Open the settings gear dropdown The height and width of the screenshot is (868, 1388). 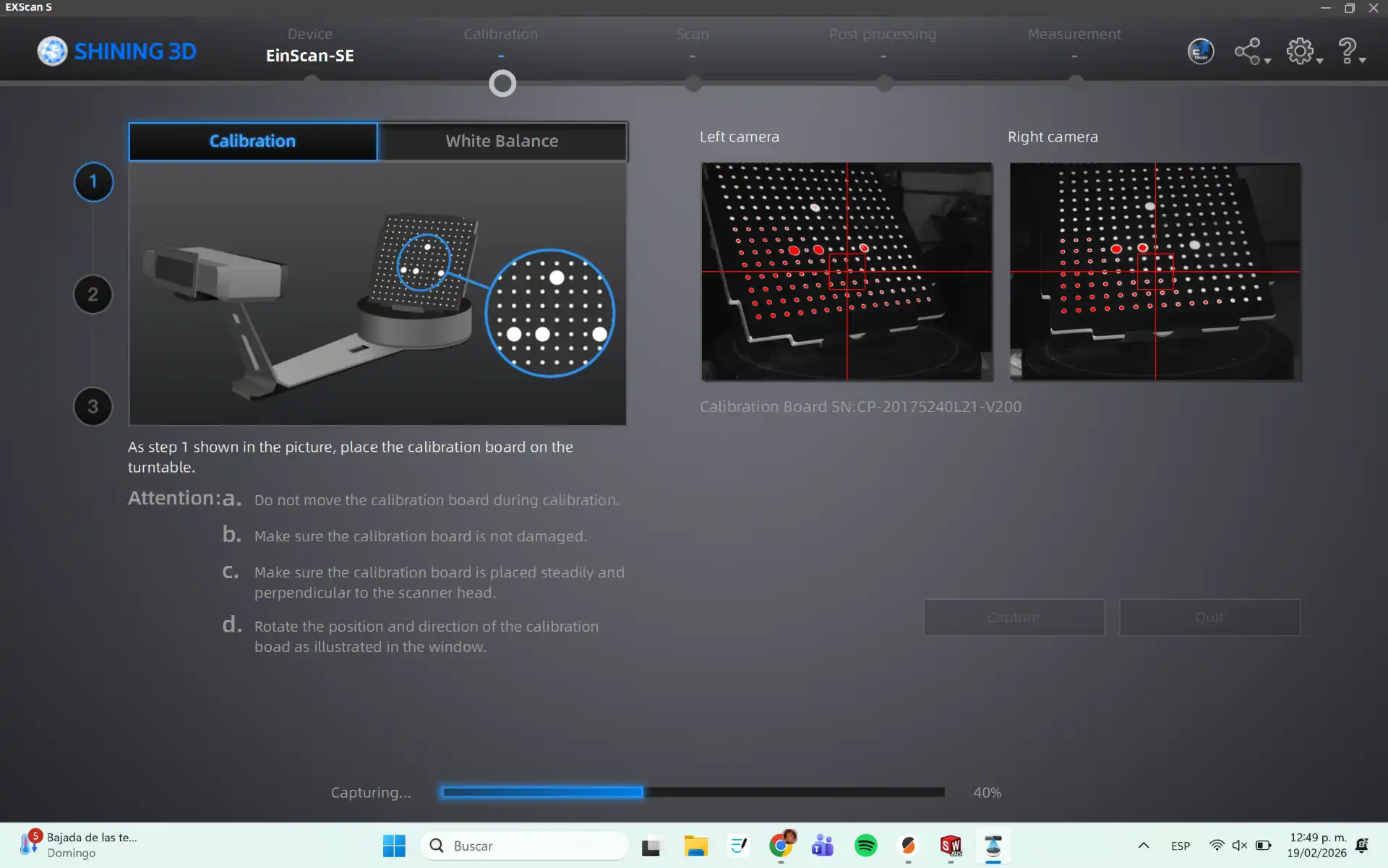(x=1303, y=51)
